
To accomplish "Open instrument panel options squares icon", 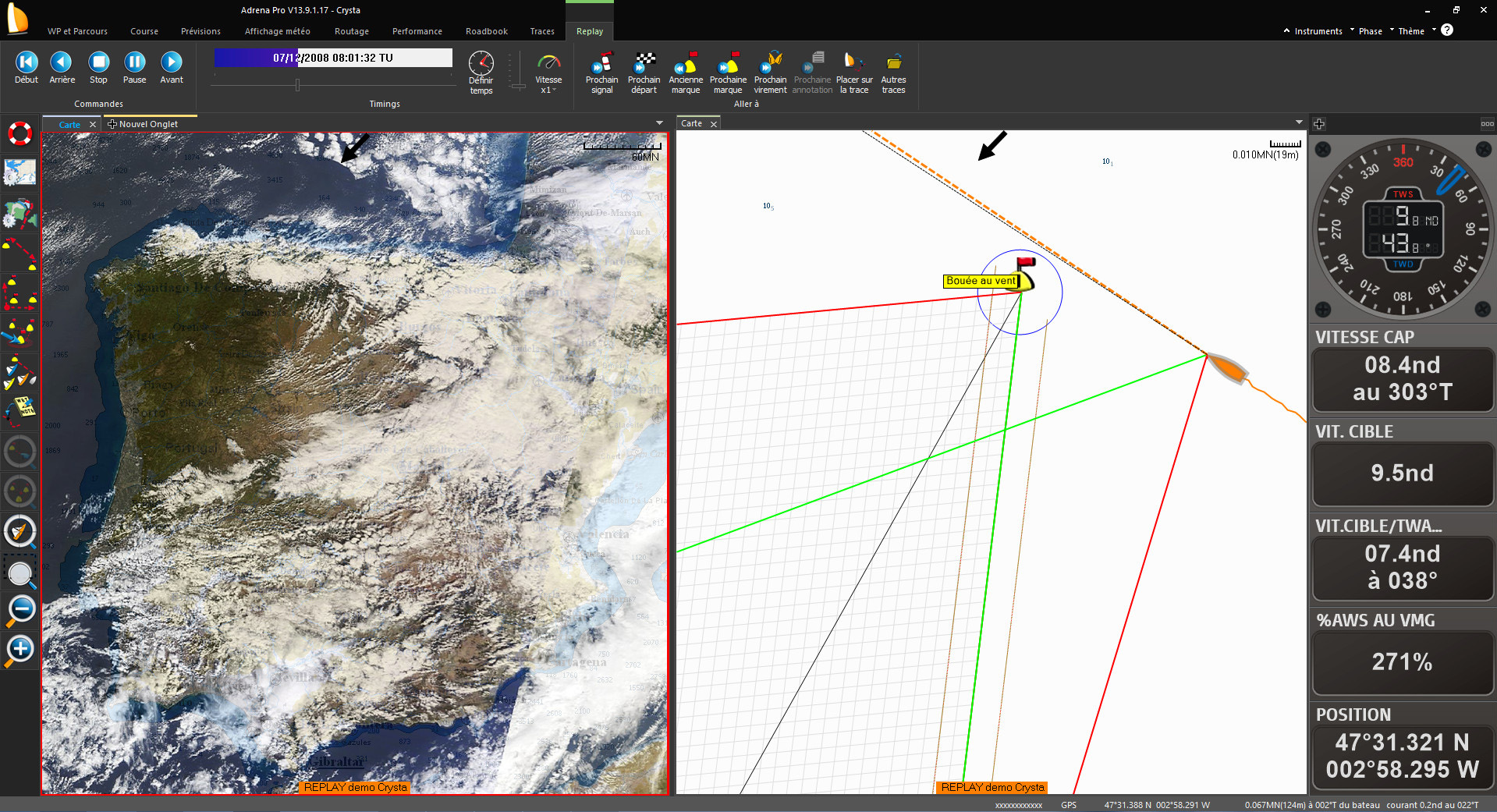I will 1487,124.
